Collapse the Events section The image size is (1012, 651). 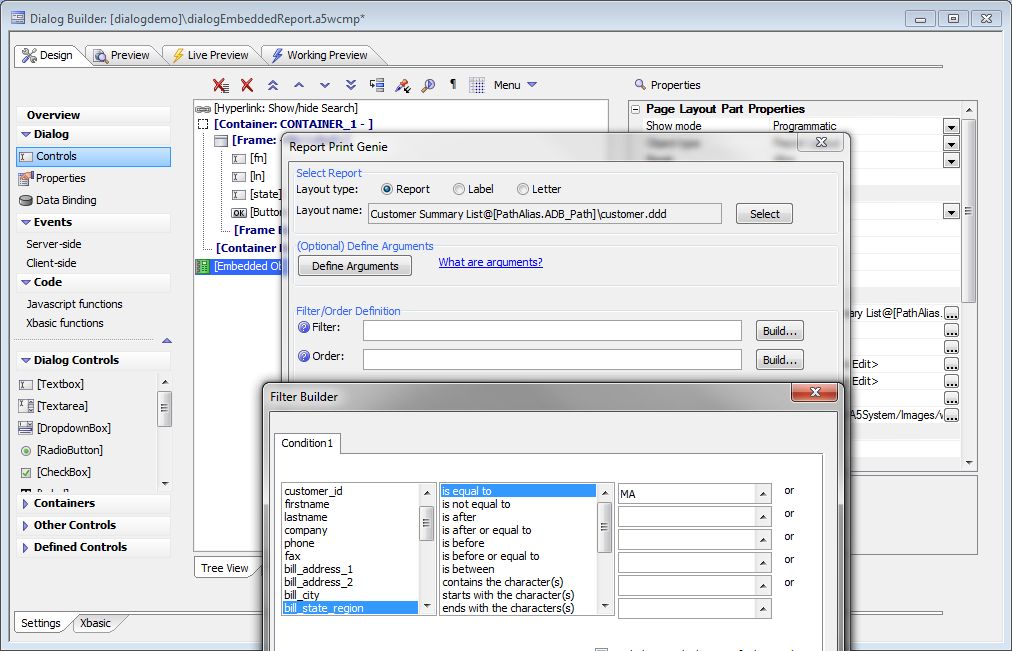(26, 222)
